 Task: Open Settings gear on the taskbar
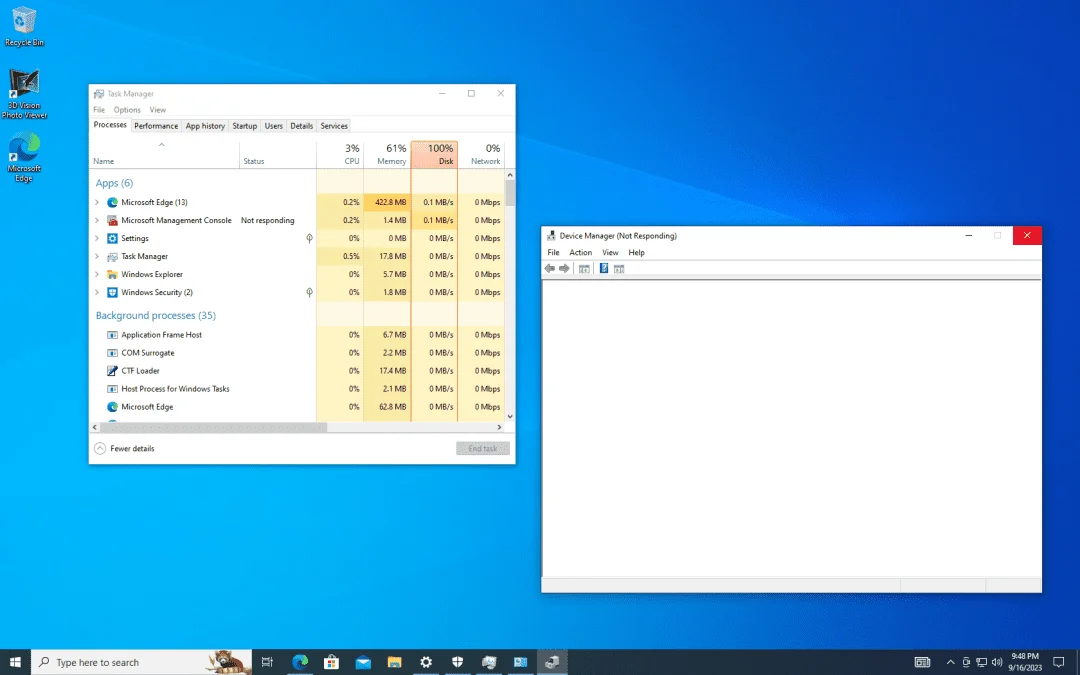tap(426, 662)
